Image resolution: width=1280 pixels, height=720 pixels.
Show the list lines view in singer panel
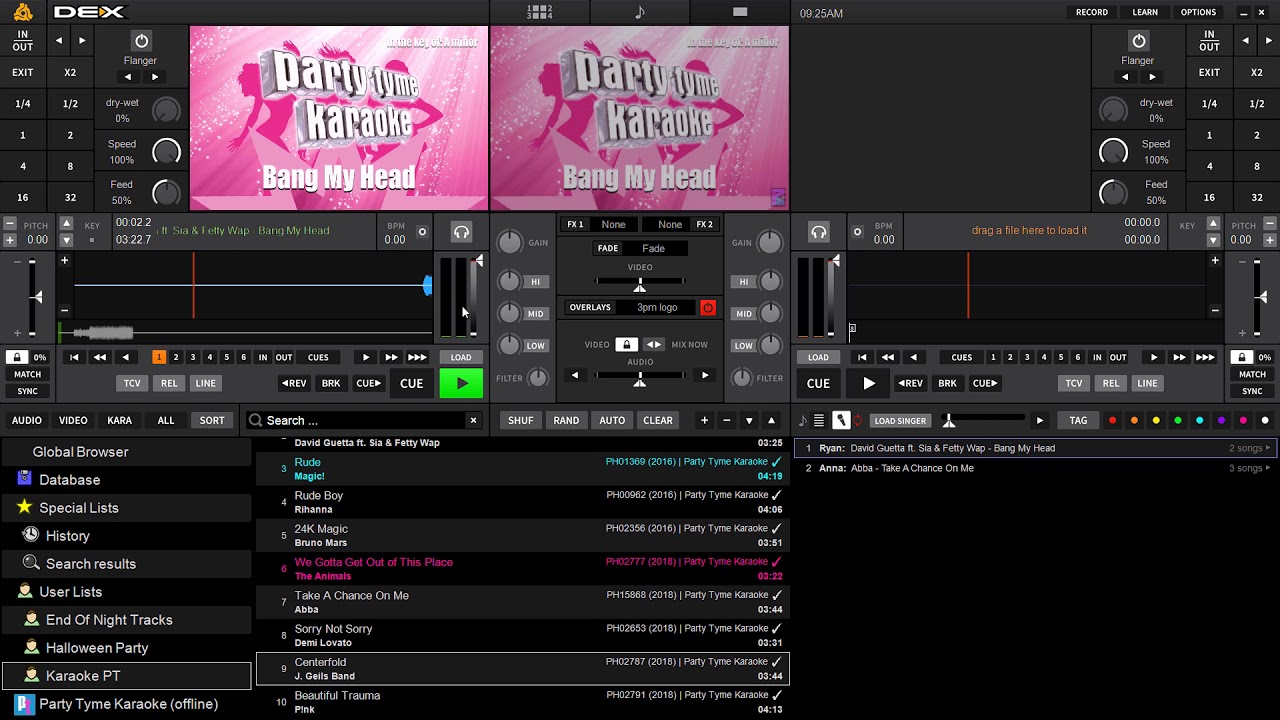[819, 421]
